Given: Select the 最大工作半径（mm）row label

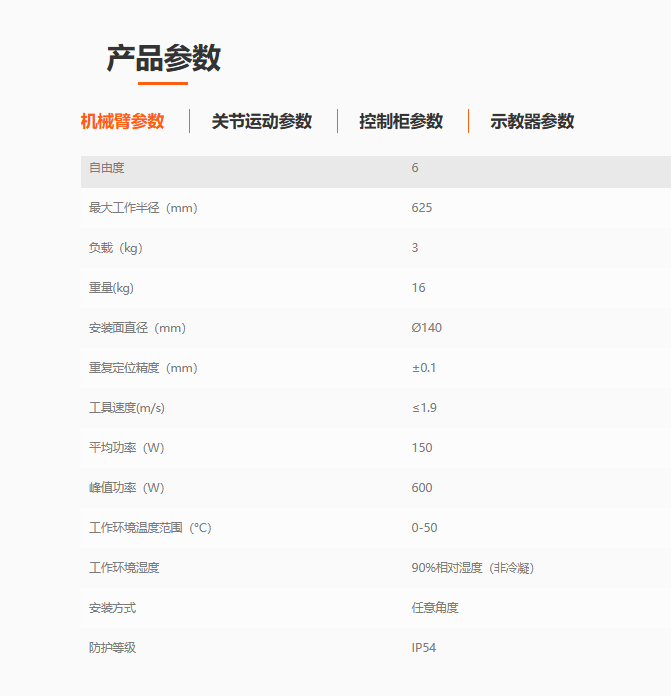Looking at the screenshot, I should pos(143,208).
